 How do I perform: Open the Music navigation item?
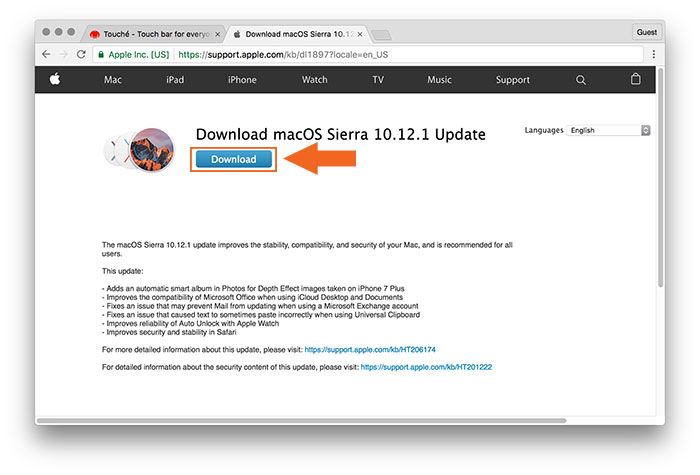(x=439, y=80)
